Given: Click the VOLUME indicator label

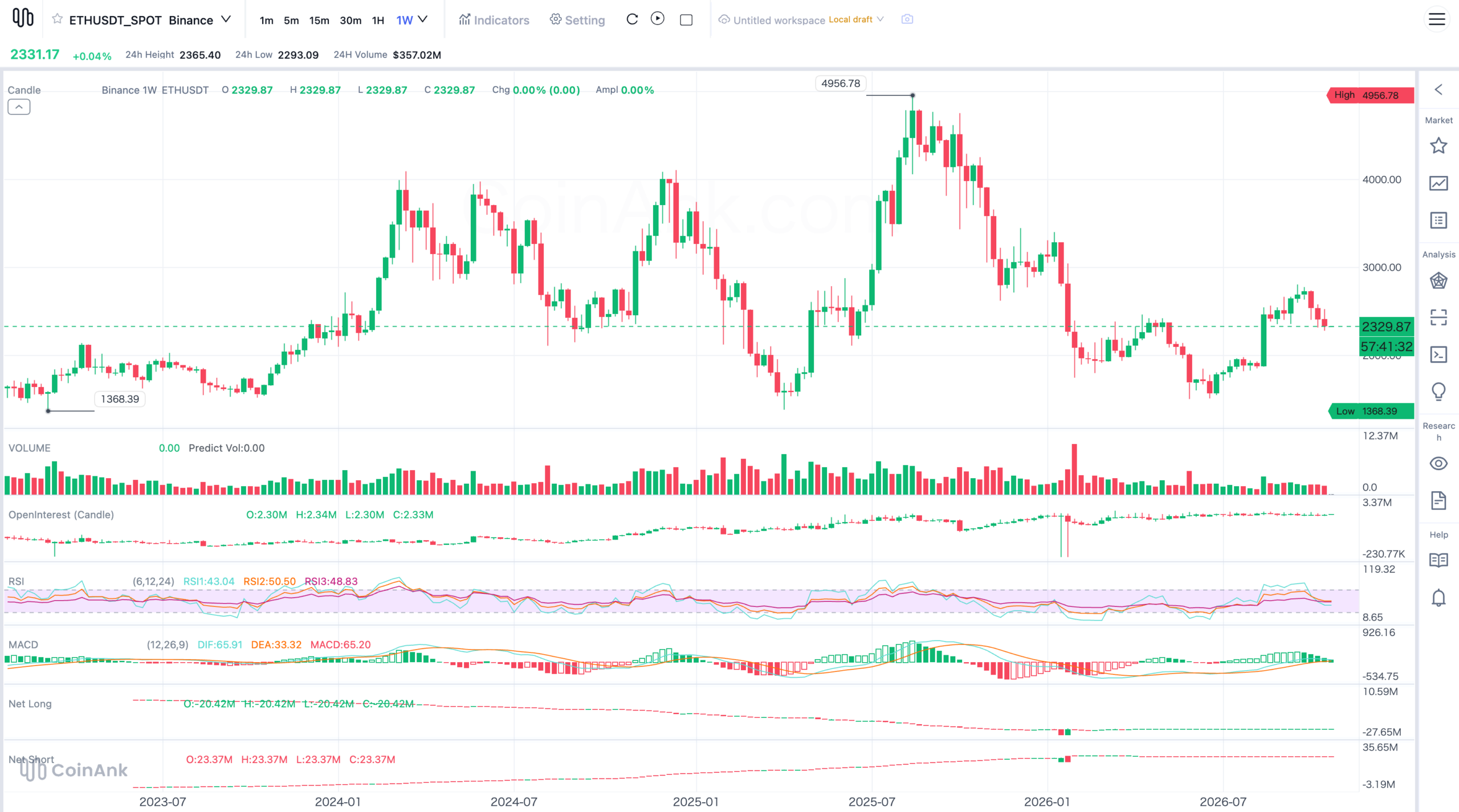Looking at the screenshot, I should tap(29, 448).
